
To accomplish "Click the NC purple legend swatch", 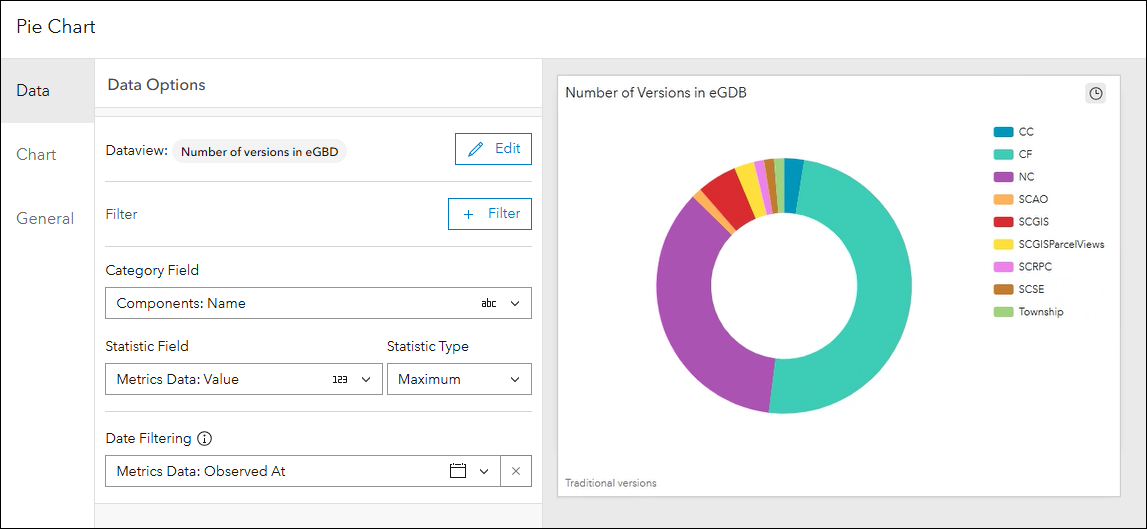I will point(1003,177).
